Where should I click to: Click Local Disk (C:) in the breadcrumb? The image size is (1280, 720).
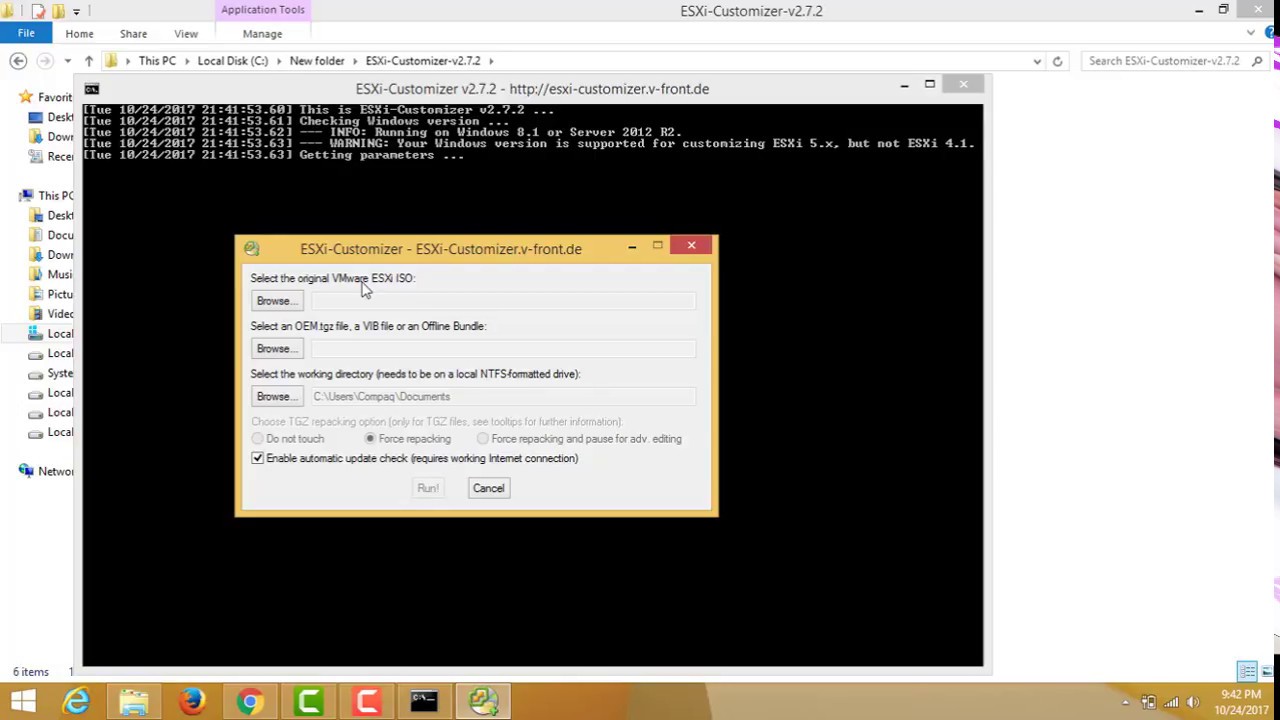click(x=232, y=61)
